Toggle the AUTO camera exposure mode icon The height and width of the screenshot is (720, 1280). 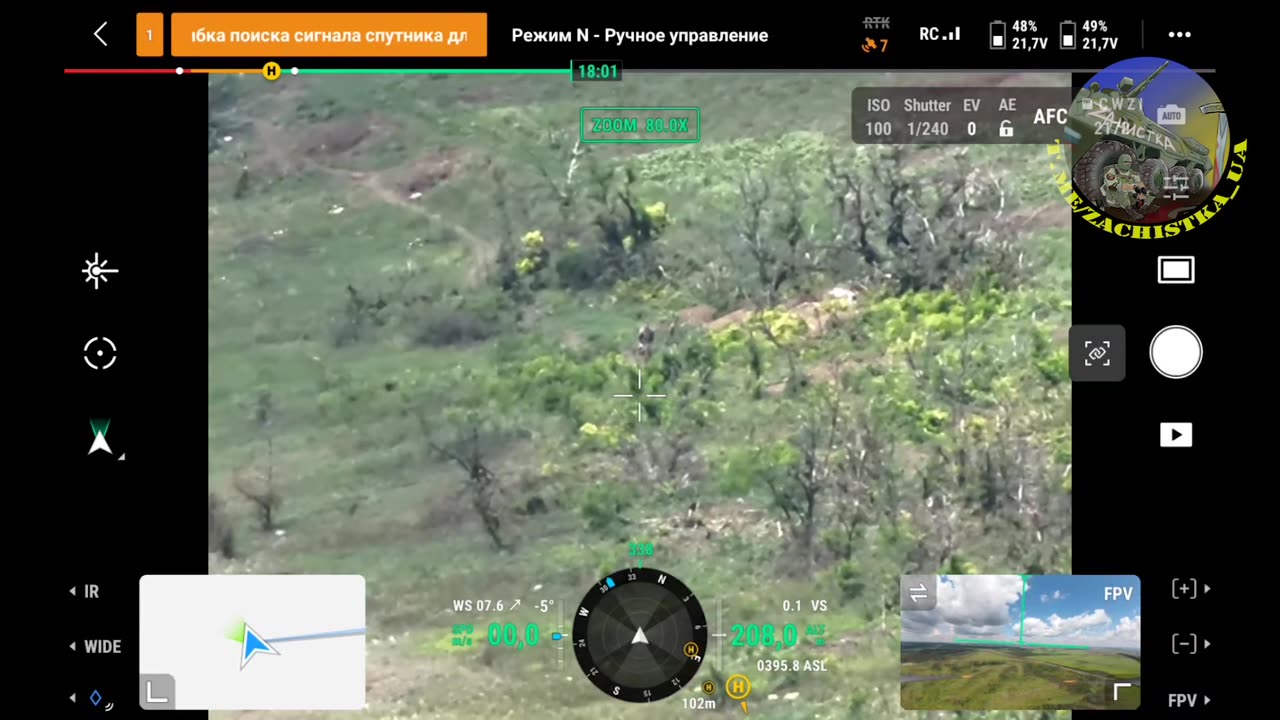[x=1171, y=115]
